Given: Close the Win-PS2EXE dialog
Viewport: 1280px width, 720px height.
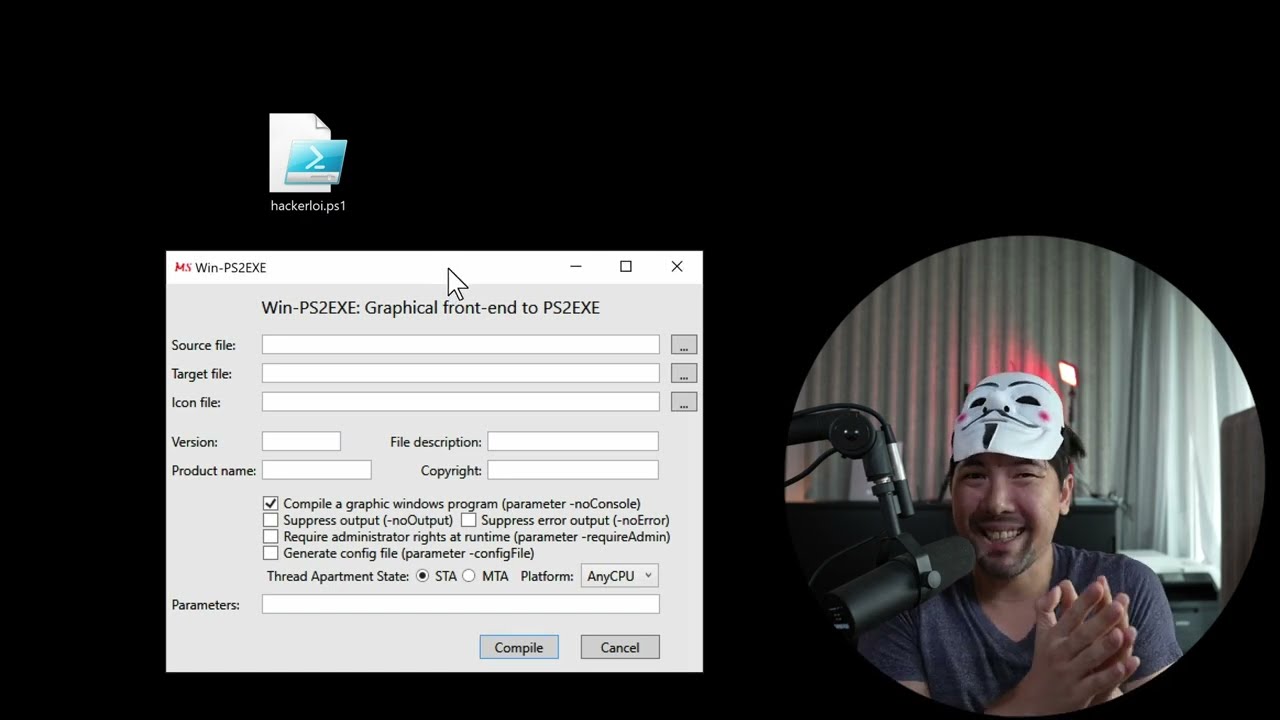Looking at the screenshot, I should 677,267.
